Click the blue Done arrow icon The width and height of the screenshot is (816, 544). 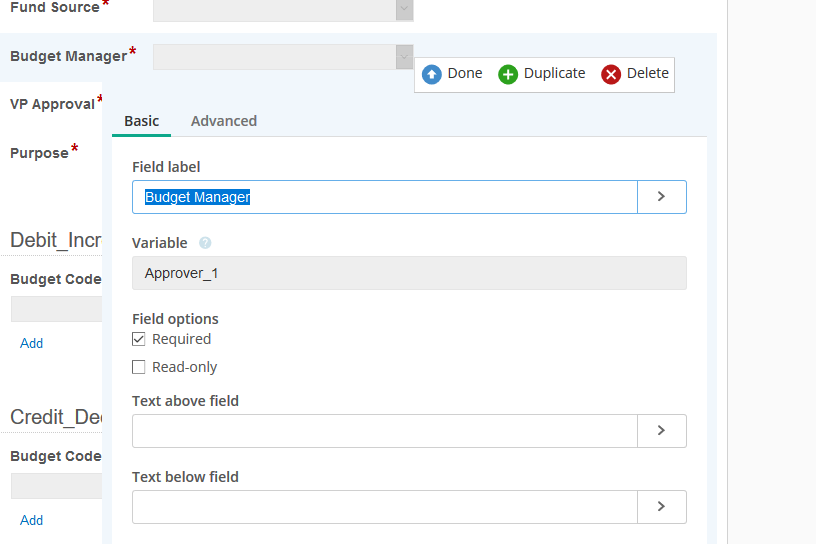tap(432, 74)
